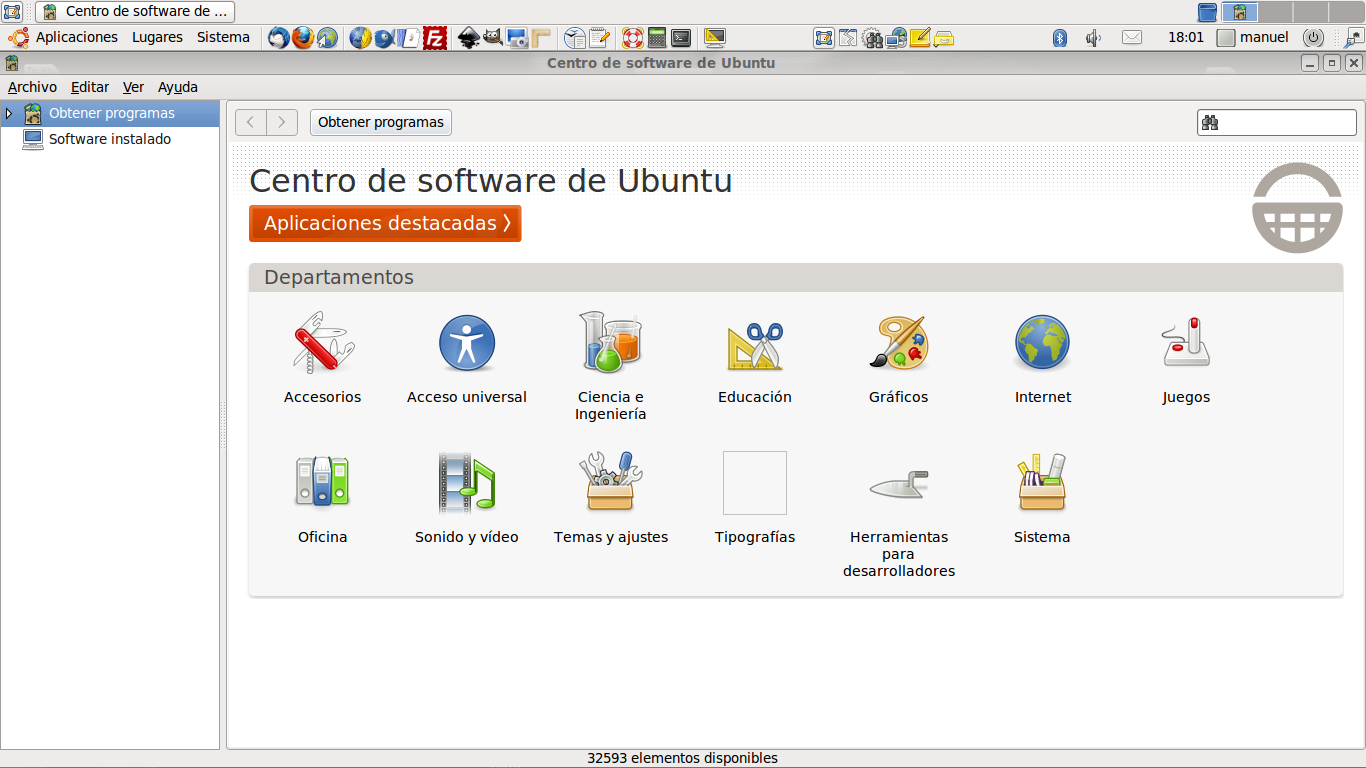
Task: Select the Gráficos palette icon
Action: pyautogui.click(x=898, y=343)
